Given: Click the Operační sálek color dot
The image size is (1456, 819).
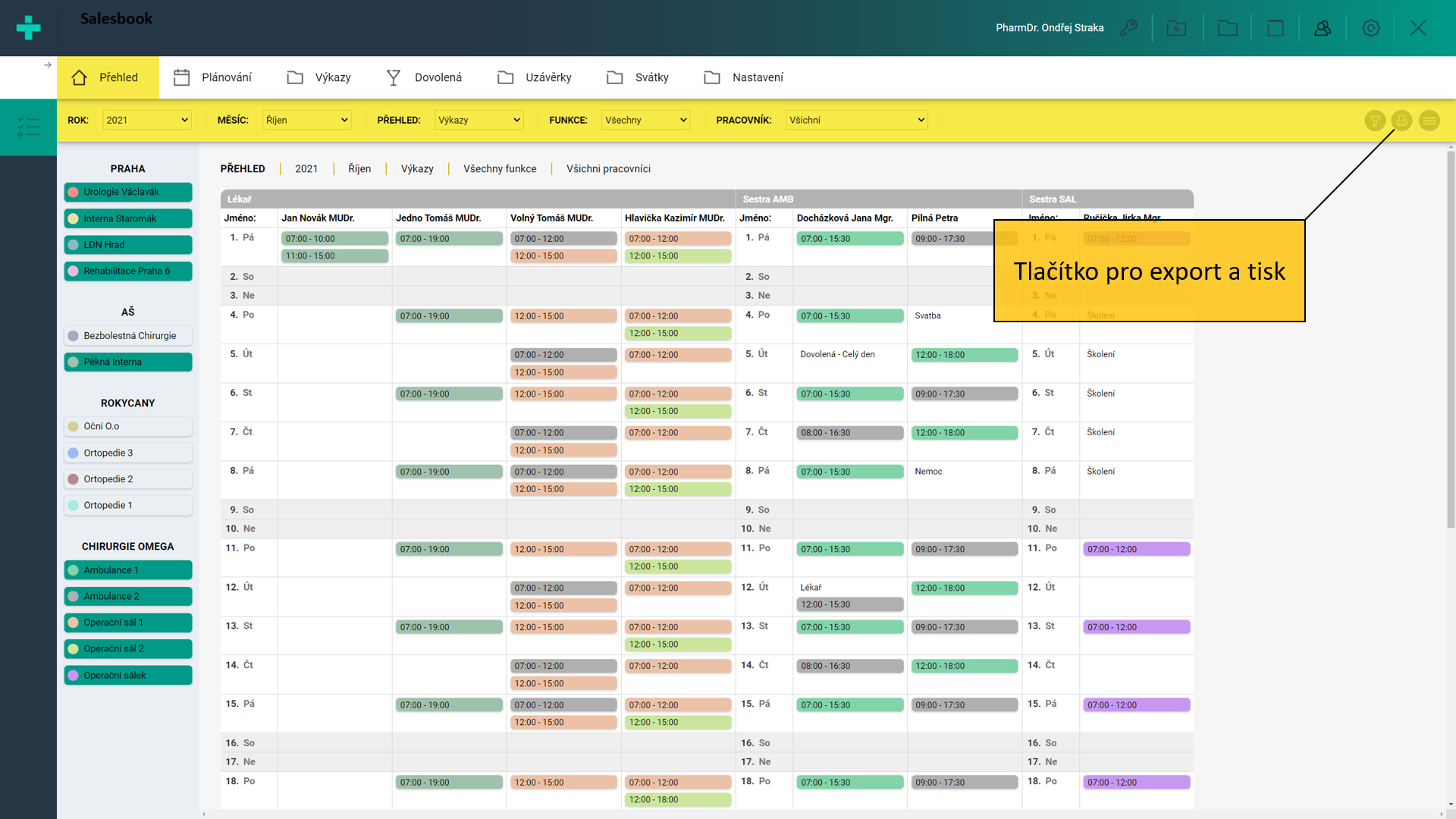Looking at the screenshot, I should tap(74, 676).
